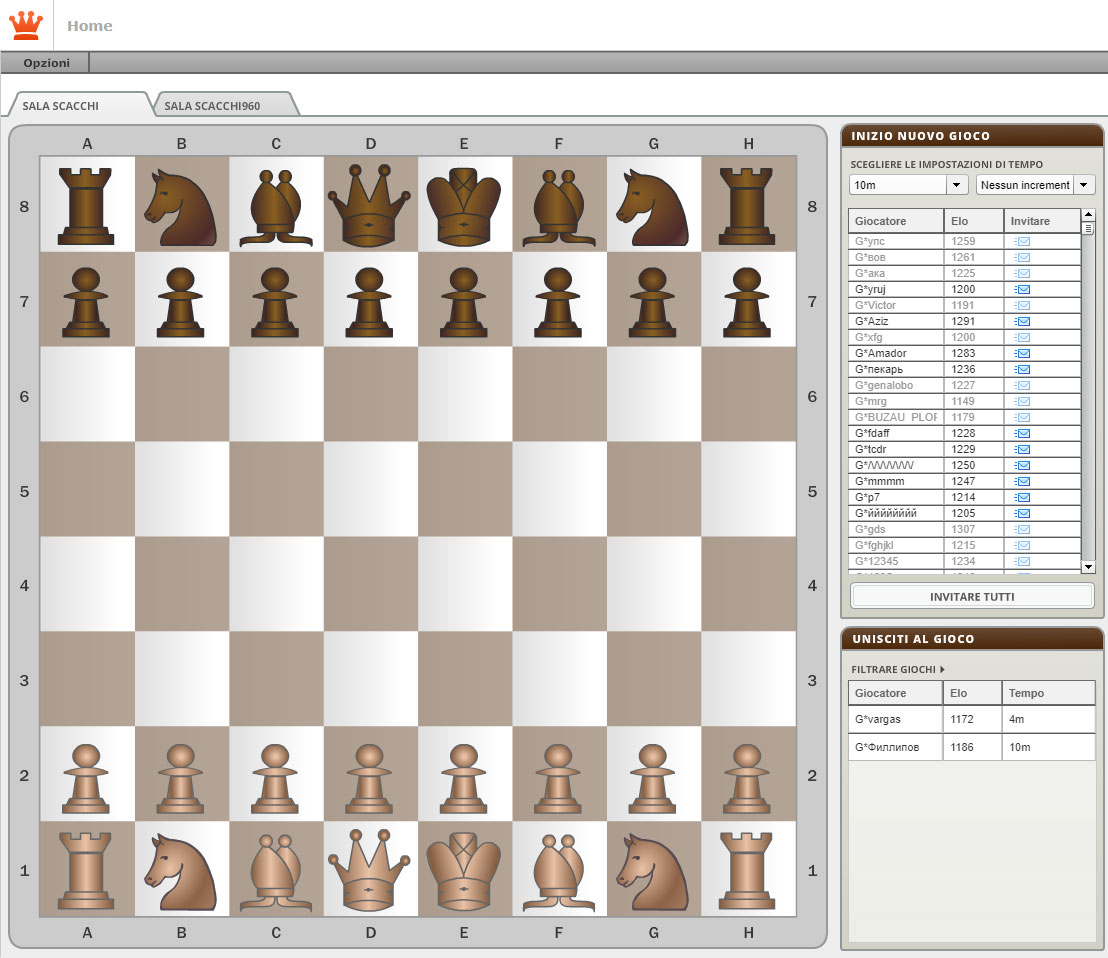This screenshot has width=1108, height=958.
Task: Pick the light rook on A1
Action: (86, 870)
